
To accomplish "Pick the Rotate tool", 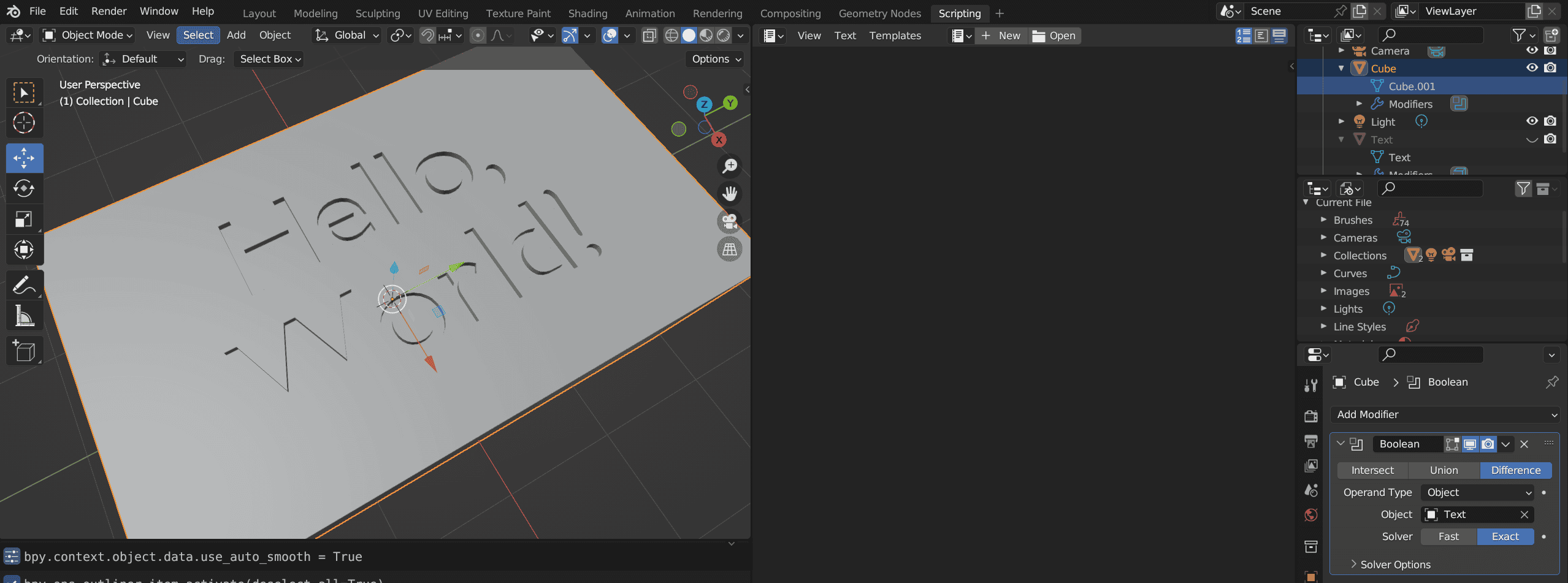I will [x=24, y=188].
